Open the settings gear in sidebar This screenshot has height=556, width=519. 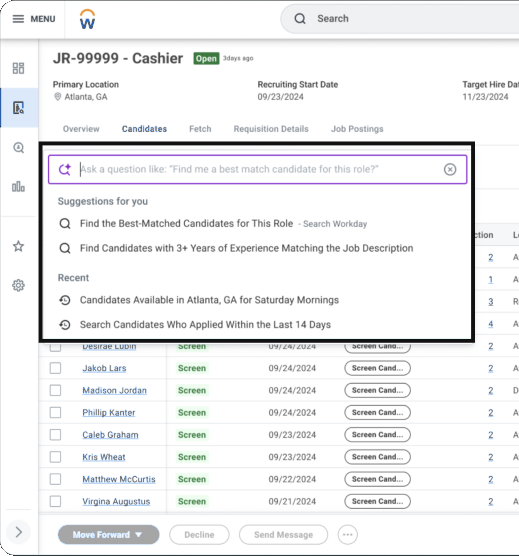point(18,285)
